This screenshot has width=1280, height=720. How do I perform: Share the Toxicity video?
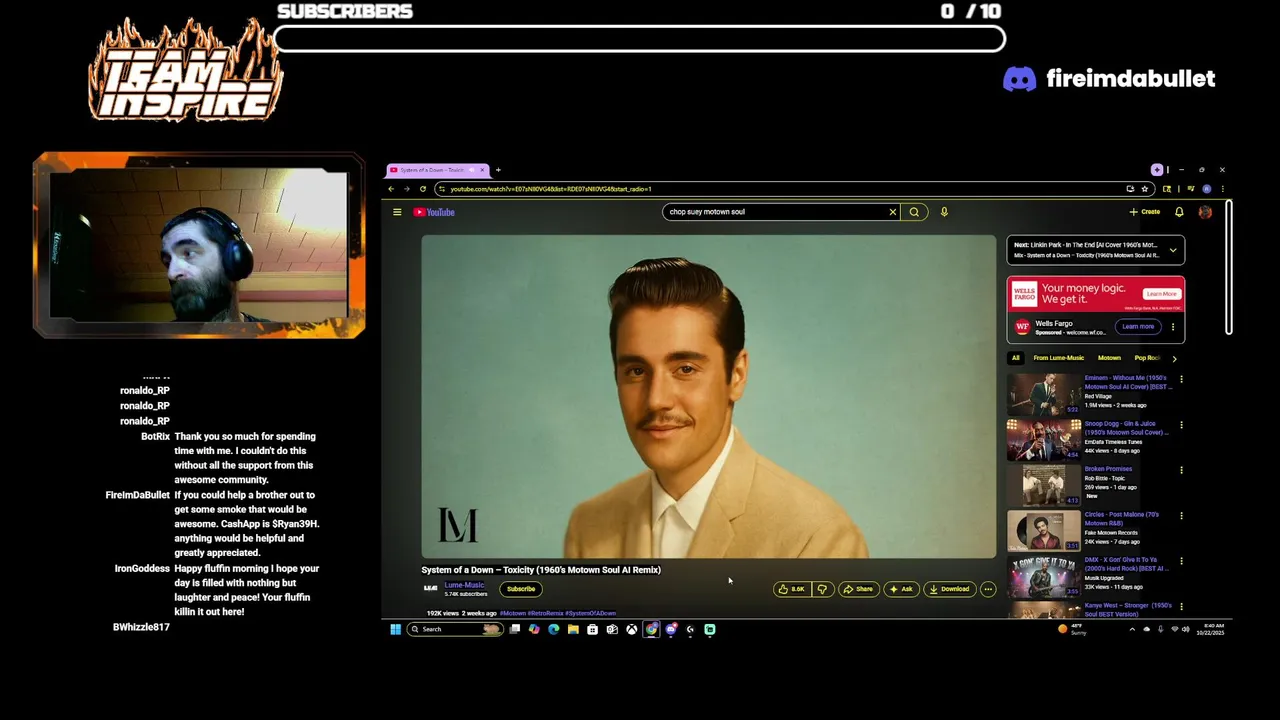[858, 589]
